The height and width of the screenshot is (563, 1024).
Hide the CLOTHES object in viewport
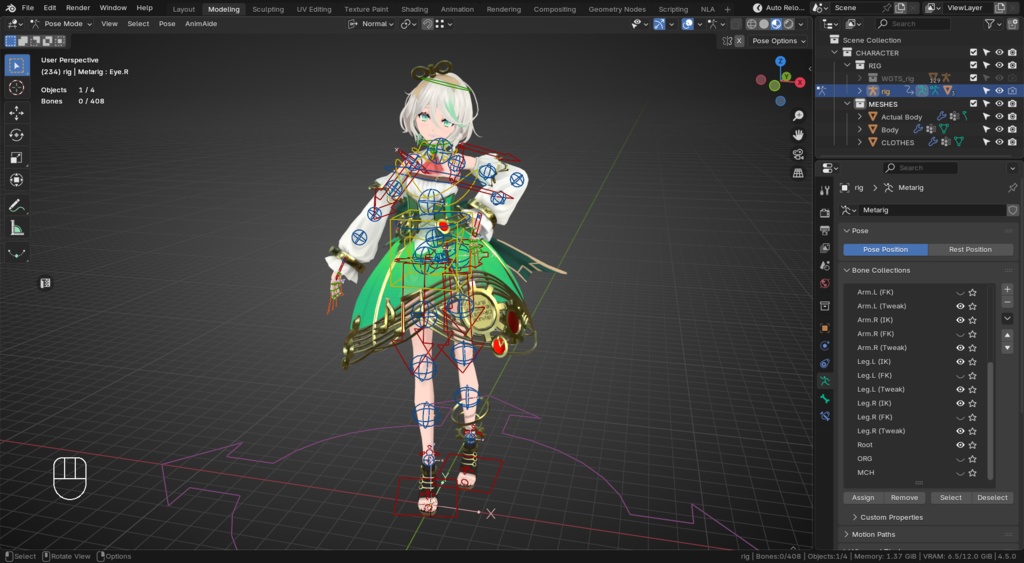pos(999,142)
